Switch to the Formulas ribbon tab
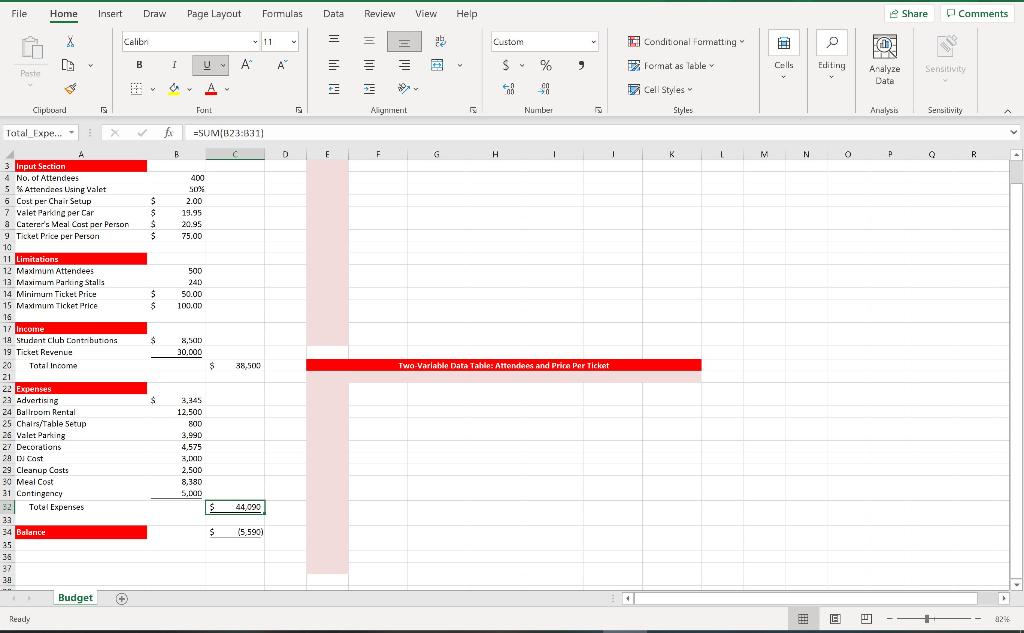The width and height of the screenshot is (1024, 633). 282,13
